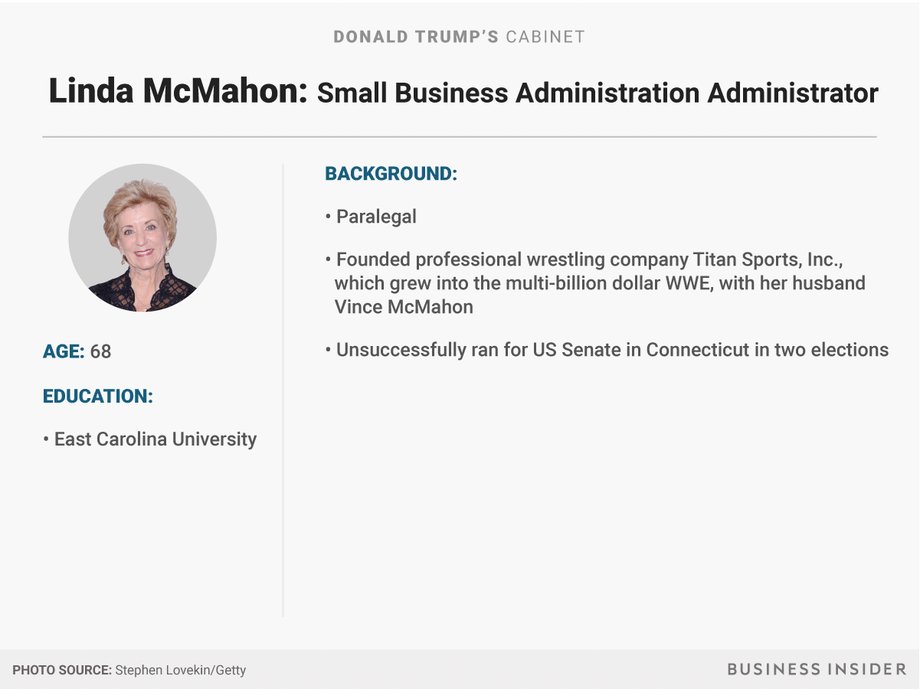Click the 'multi-billion dollar WWE' text line

[x=600, y=283]
